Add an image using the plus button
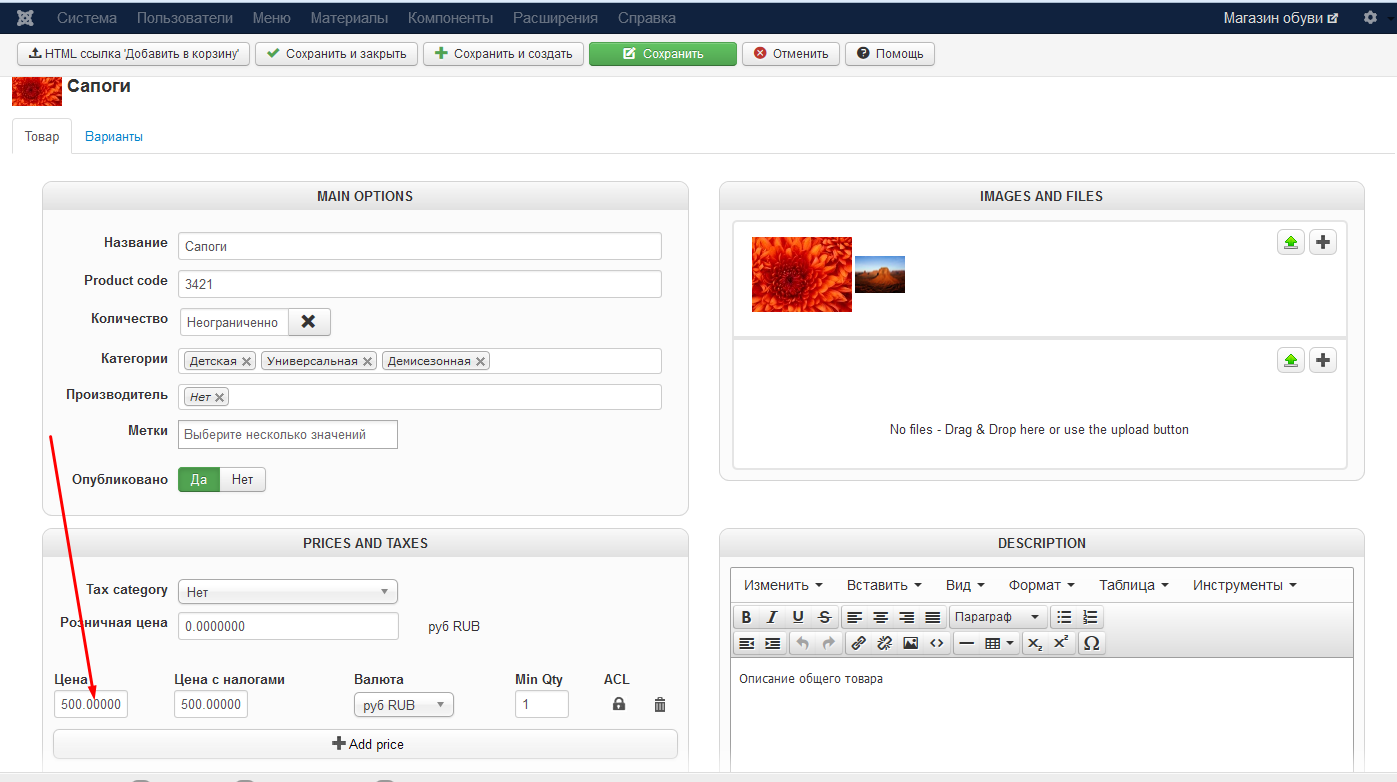This screenshot has height=782, width=1397. tap(1323, 242)
